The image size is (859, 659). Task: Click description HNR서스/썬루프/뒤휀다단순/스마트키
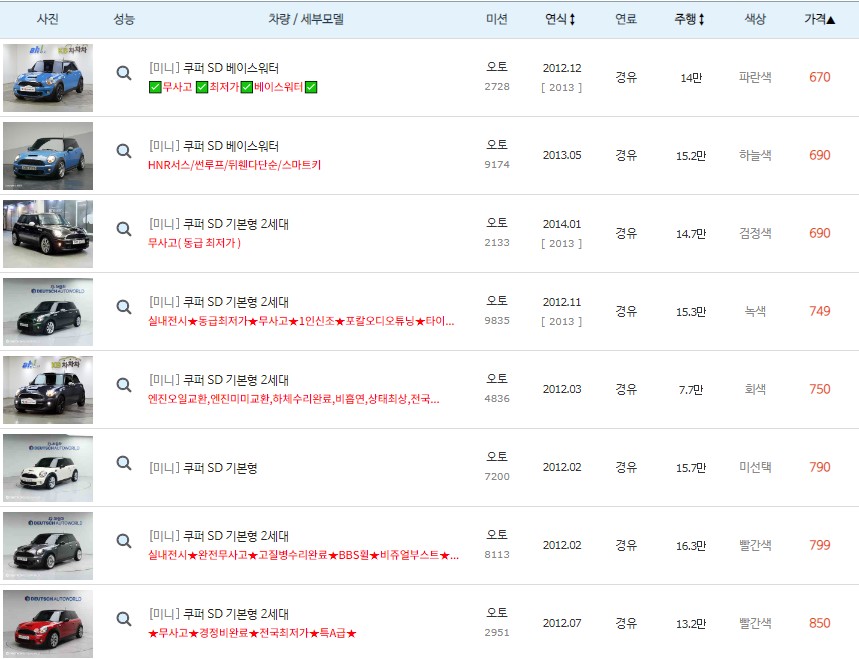234,165
